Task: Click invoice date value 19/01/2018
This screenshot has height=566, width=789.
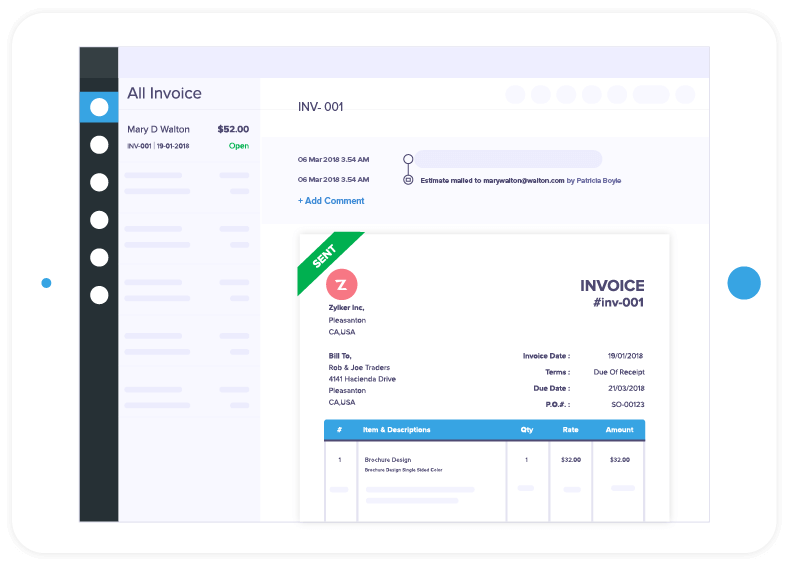Action: click(625, 356)
